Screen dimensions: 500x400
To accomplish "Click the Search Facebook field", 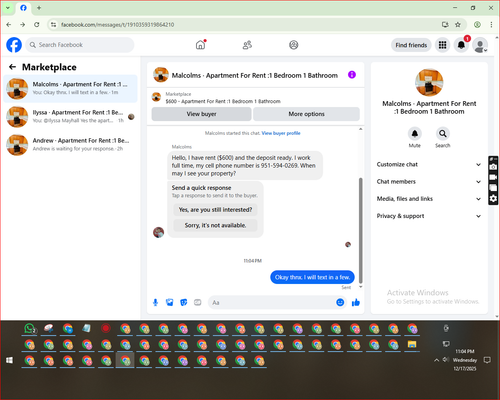I will (x=80, y=45).
